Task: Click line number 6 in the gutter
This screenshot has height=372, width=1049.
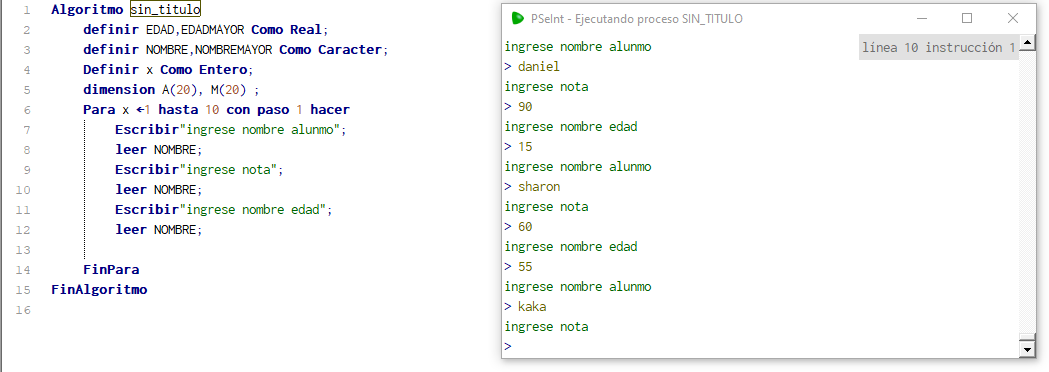Action: [x=26, y=110]
